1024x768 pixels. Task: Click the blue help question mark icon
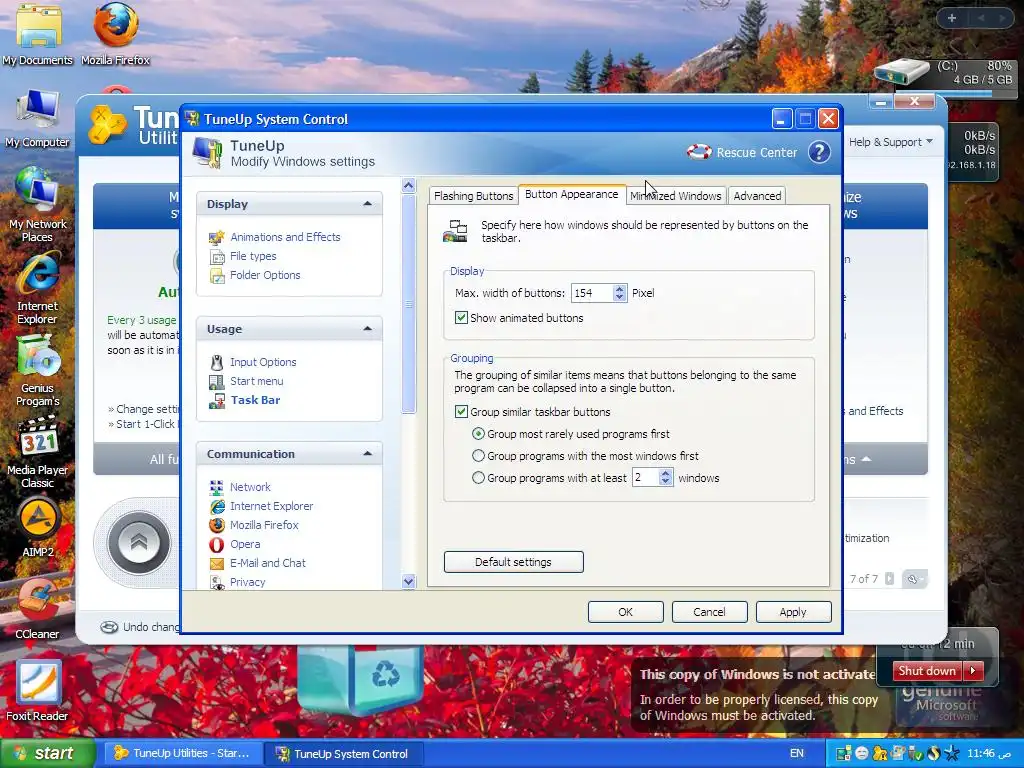coord(819,152)
